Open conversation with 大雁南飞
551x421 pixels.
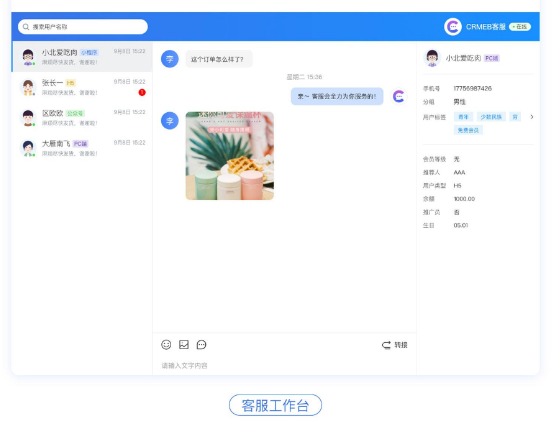point(82,148)
